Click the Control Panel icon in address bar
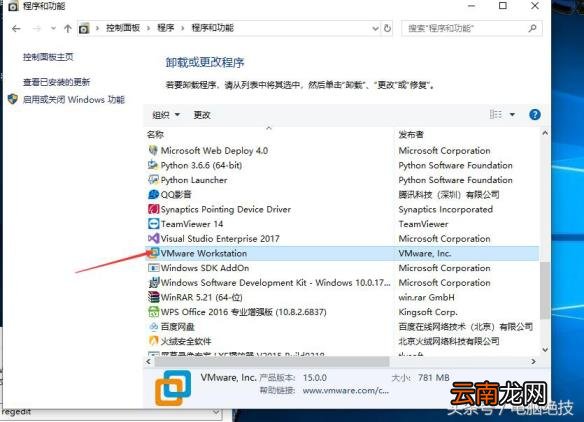The image size is (584, 422). click(84, 28)
